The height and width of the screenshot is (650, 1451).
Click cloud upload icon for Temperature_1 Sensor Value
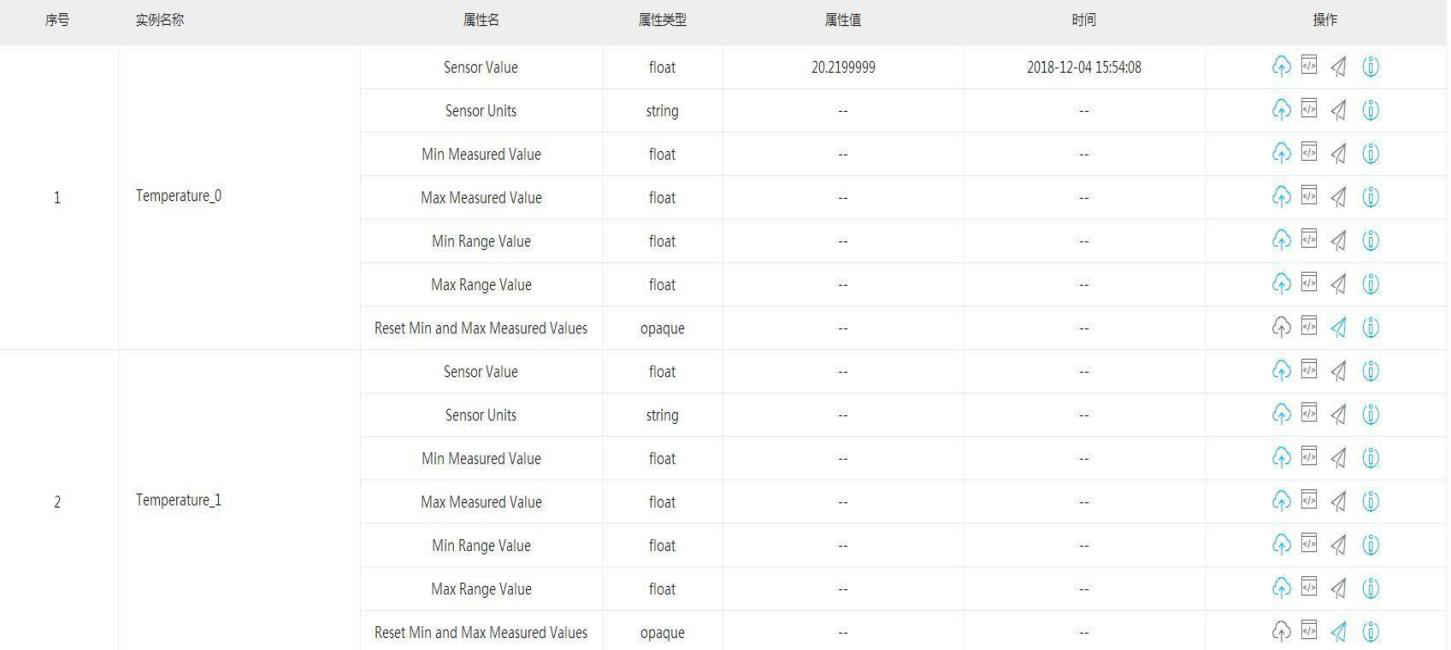pos(1281,372)
